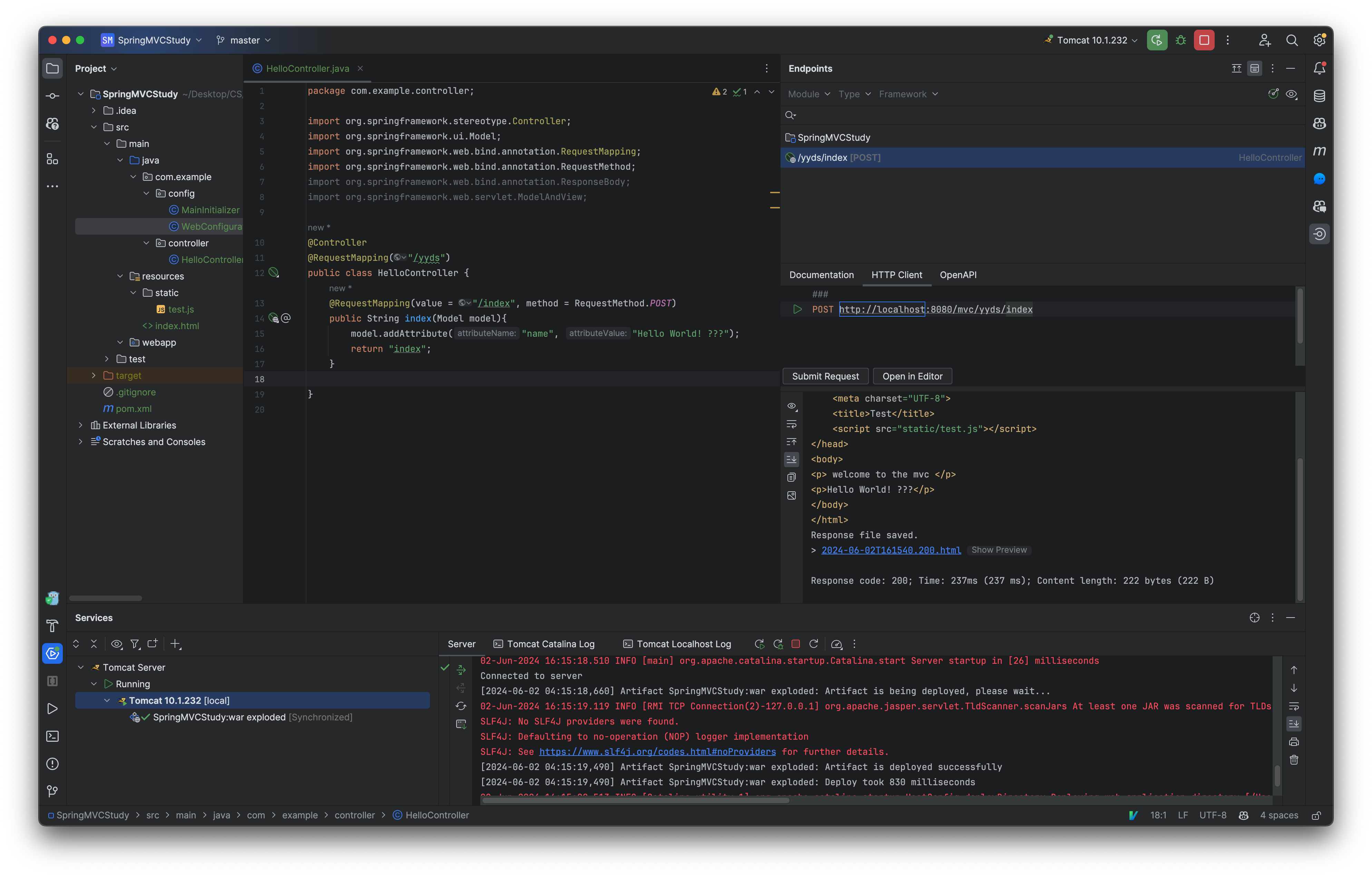Open IDE settings gear icon
1372x877 pixels.
pos(1320,40)
